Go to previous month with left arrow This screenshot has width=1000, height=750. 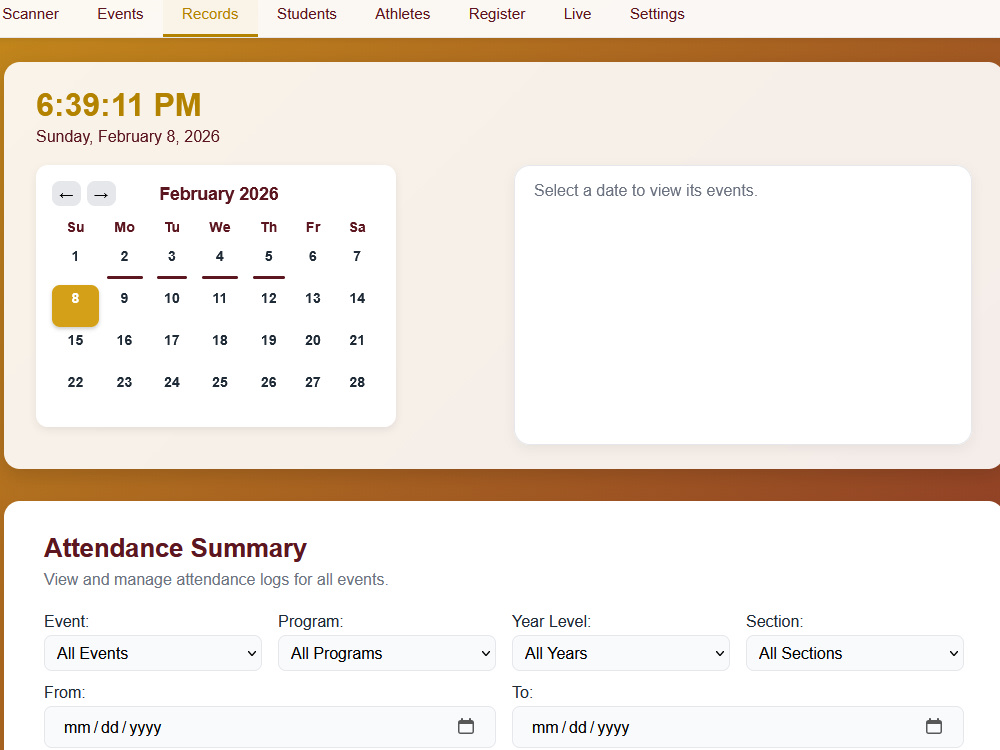pos(66,195)
